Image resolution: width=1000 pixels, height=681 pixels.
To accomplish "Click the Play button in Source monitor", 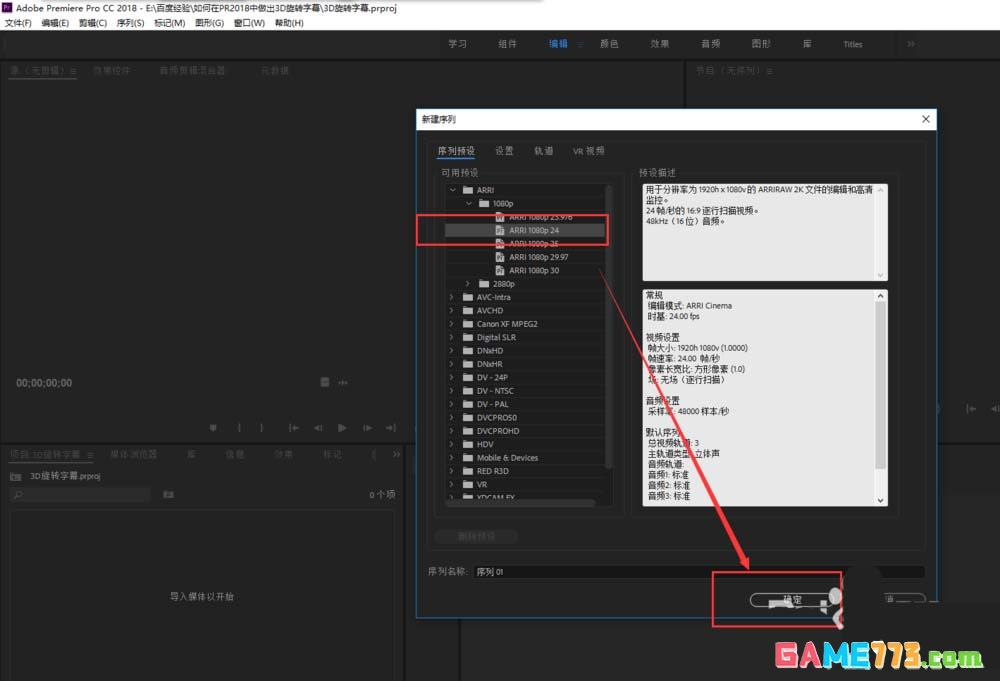I will [342, 428].
